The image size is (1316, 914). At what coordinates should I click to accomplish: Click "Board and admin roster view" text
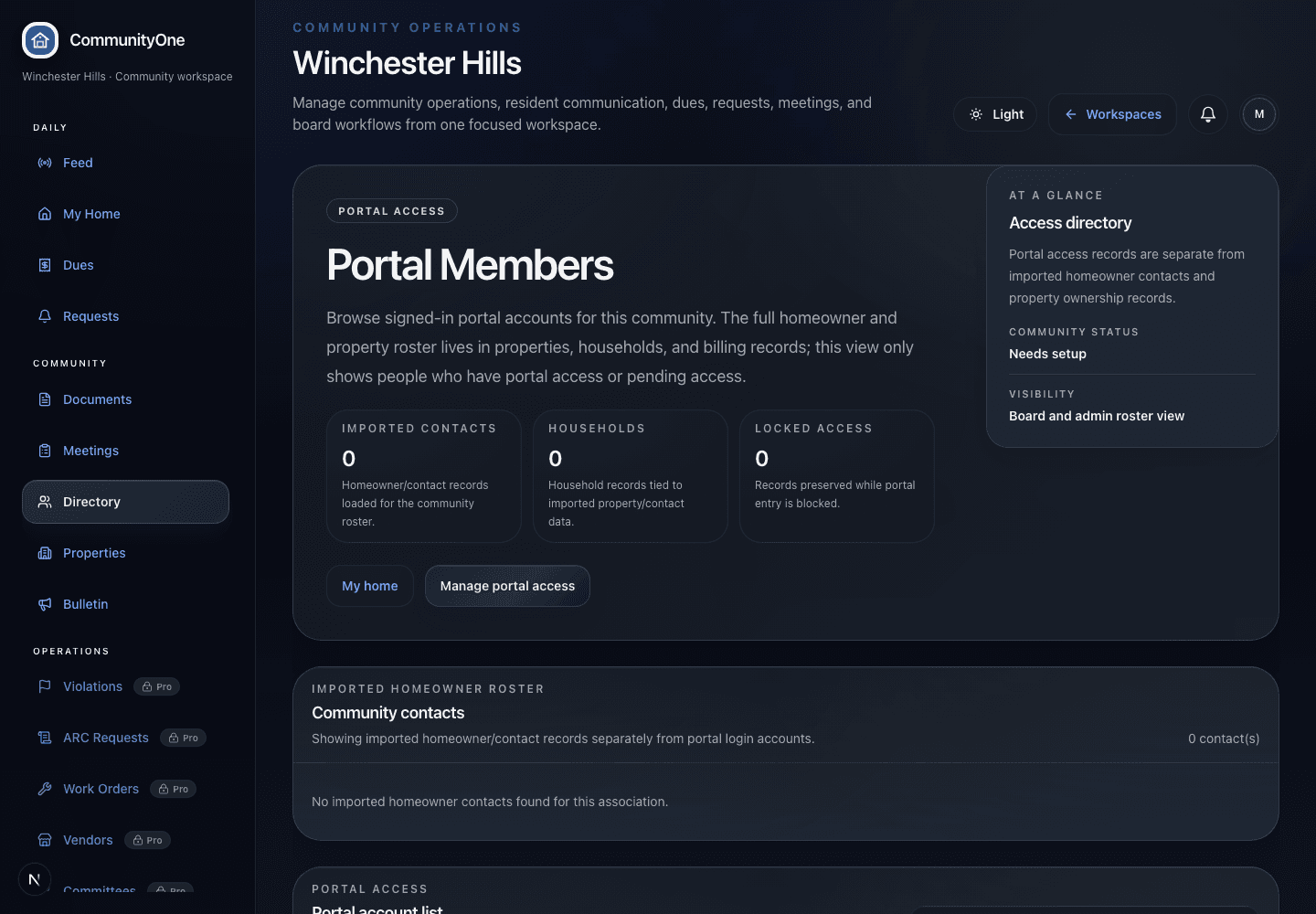click(1097, 416)
